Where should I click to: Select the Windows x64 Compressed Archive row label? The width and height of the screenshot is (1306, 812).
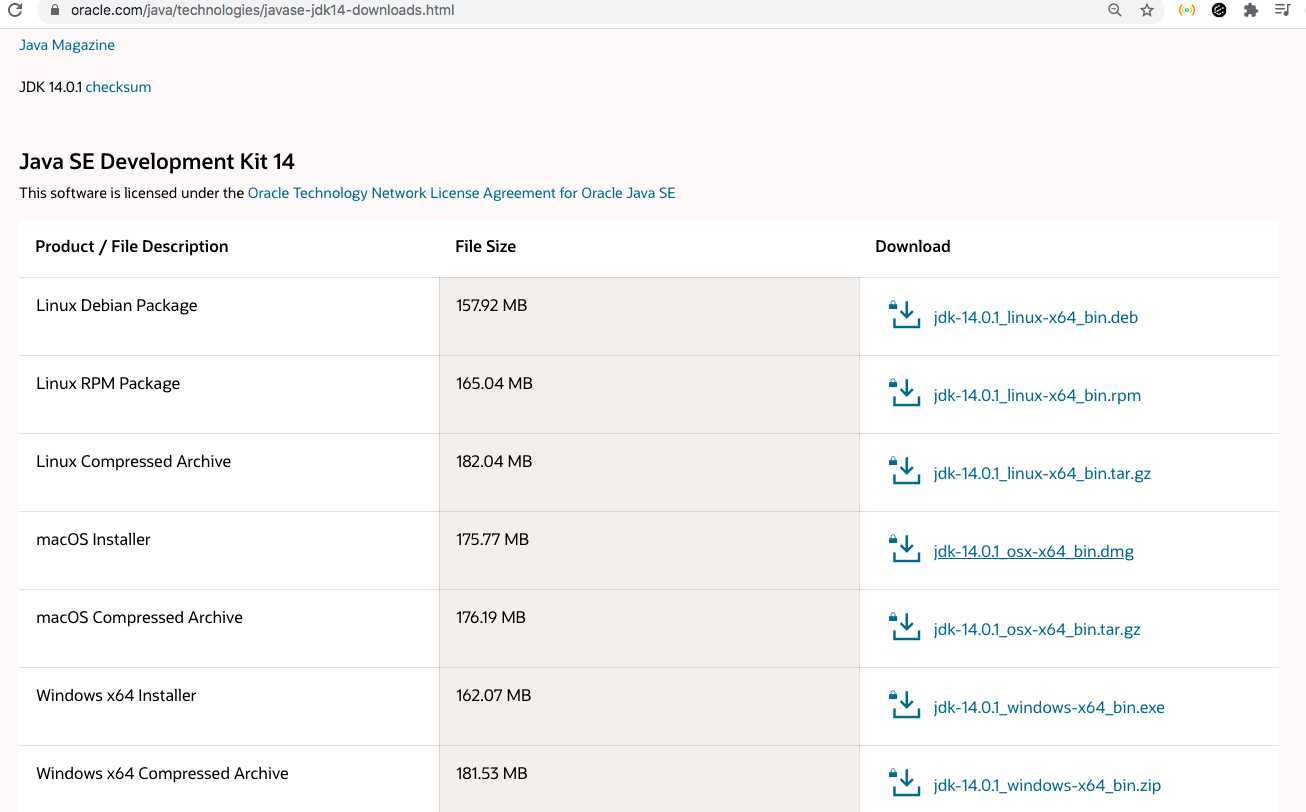162,773
